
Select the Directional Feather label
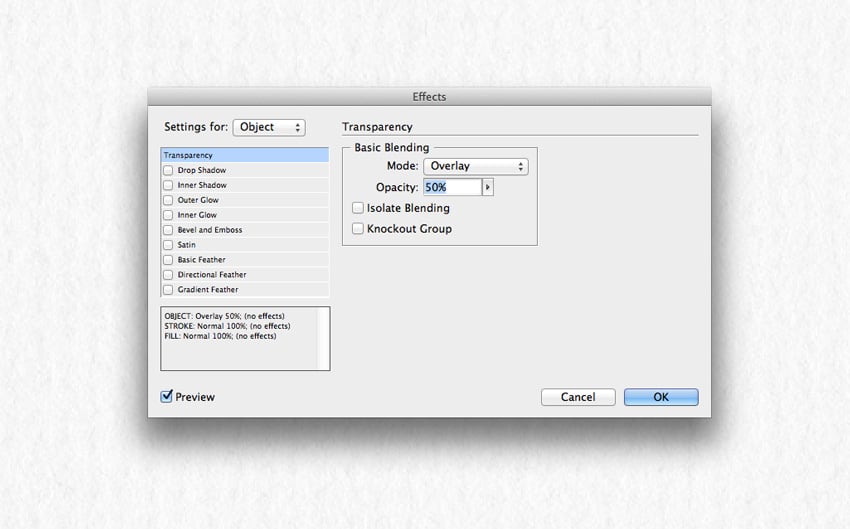(212, 275)
